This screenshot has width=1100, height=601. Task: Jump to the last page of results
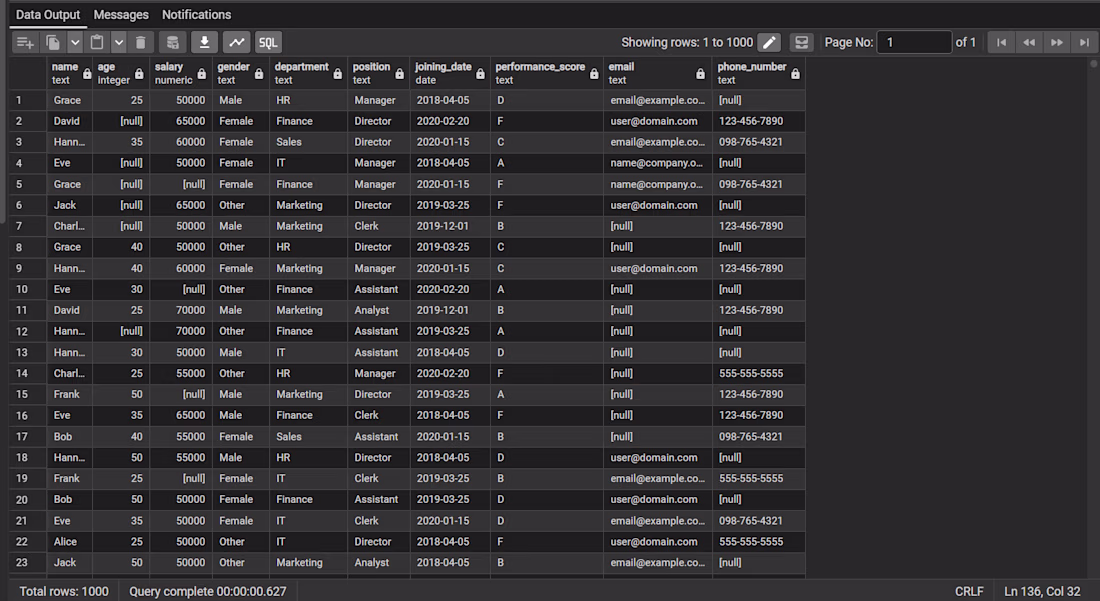click(x=1084, y=42)
